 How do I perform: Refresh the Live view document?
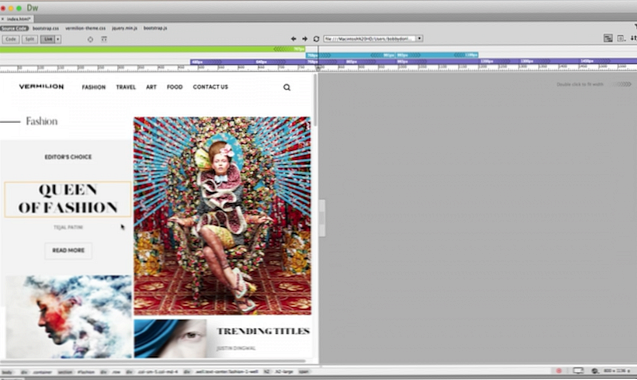[316, 39]
